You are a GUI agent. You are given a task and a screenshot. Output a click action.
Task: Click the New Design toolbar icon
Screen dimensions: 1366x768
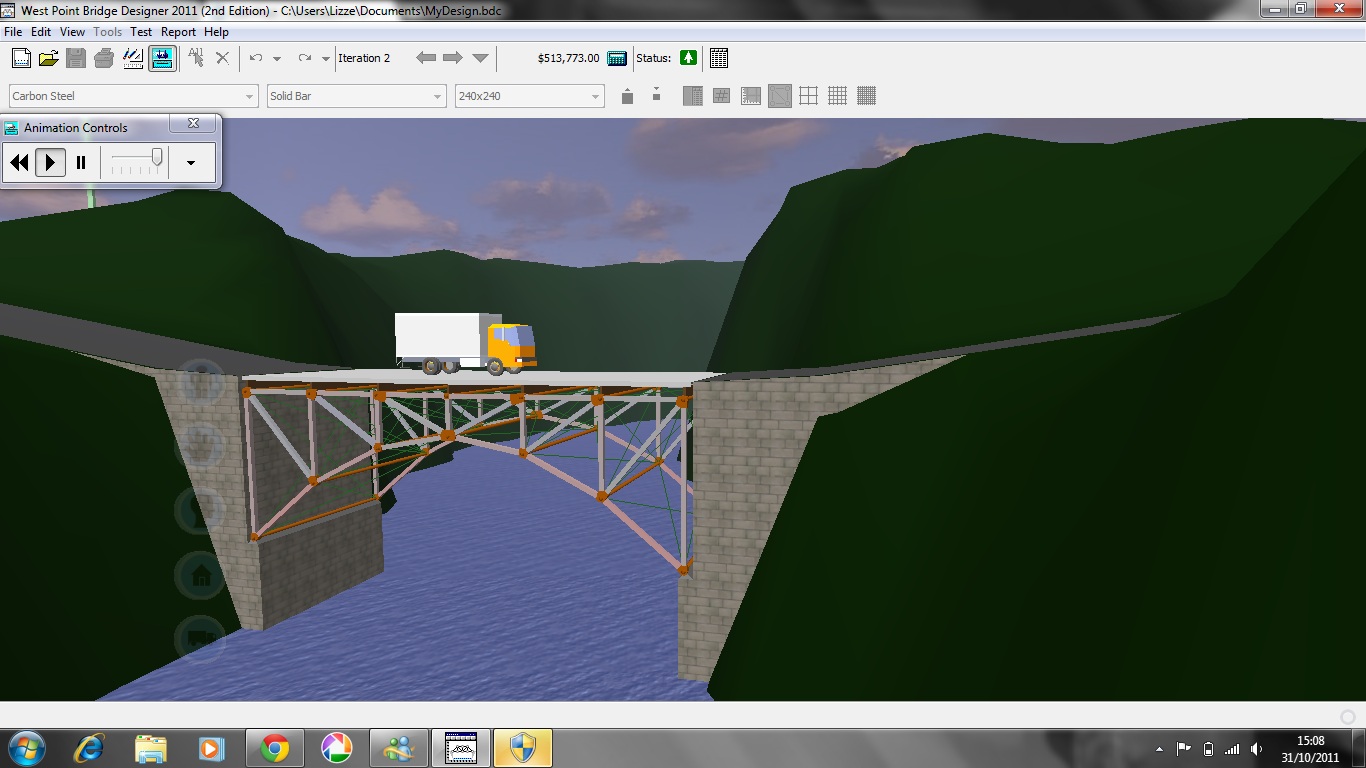click(20, 58)
